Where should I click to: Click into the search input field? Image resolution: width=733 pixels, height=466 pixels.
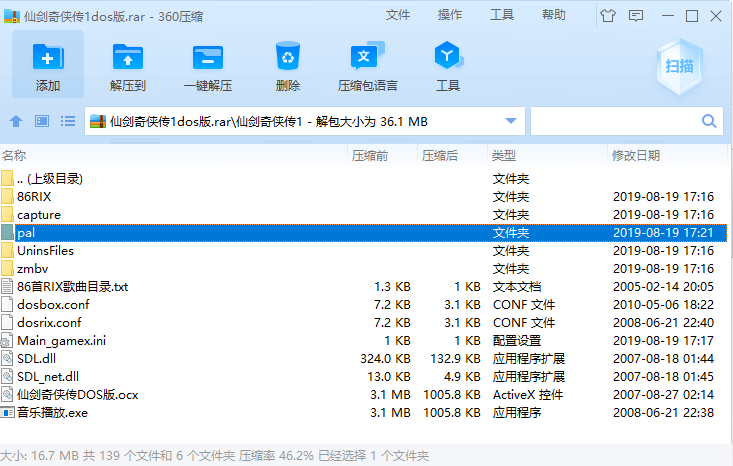[x=614, y=121]
